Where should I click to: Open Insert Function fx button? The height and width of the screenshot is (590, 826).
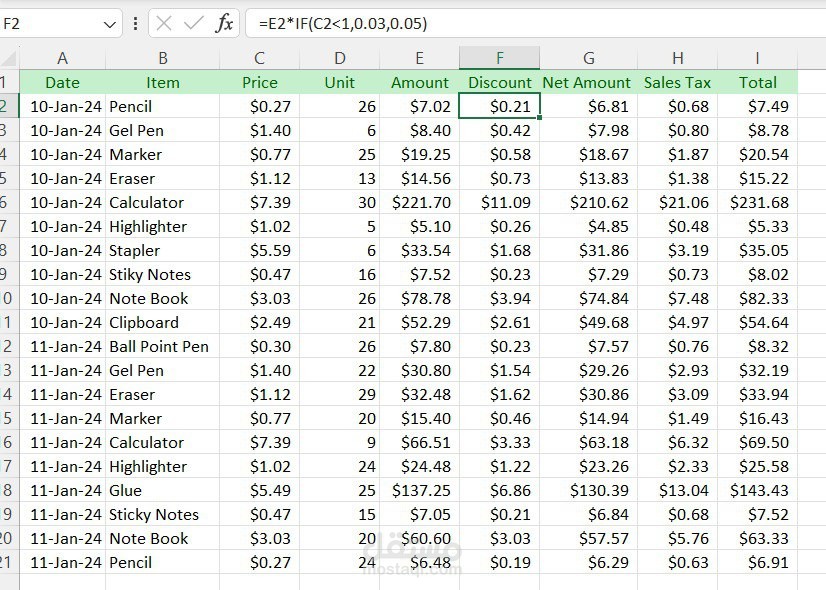click(224, 23)
